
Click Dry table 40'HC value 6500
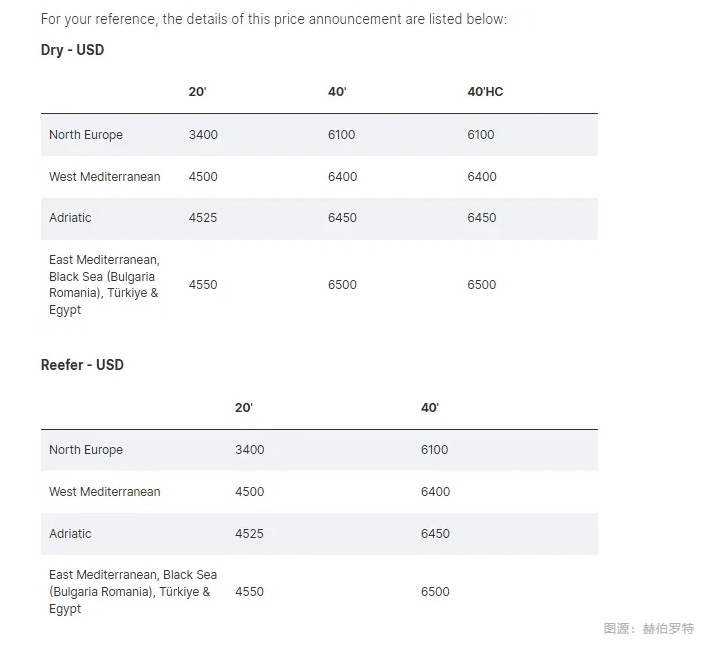click(x=482, y=285)
